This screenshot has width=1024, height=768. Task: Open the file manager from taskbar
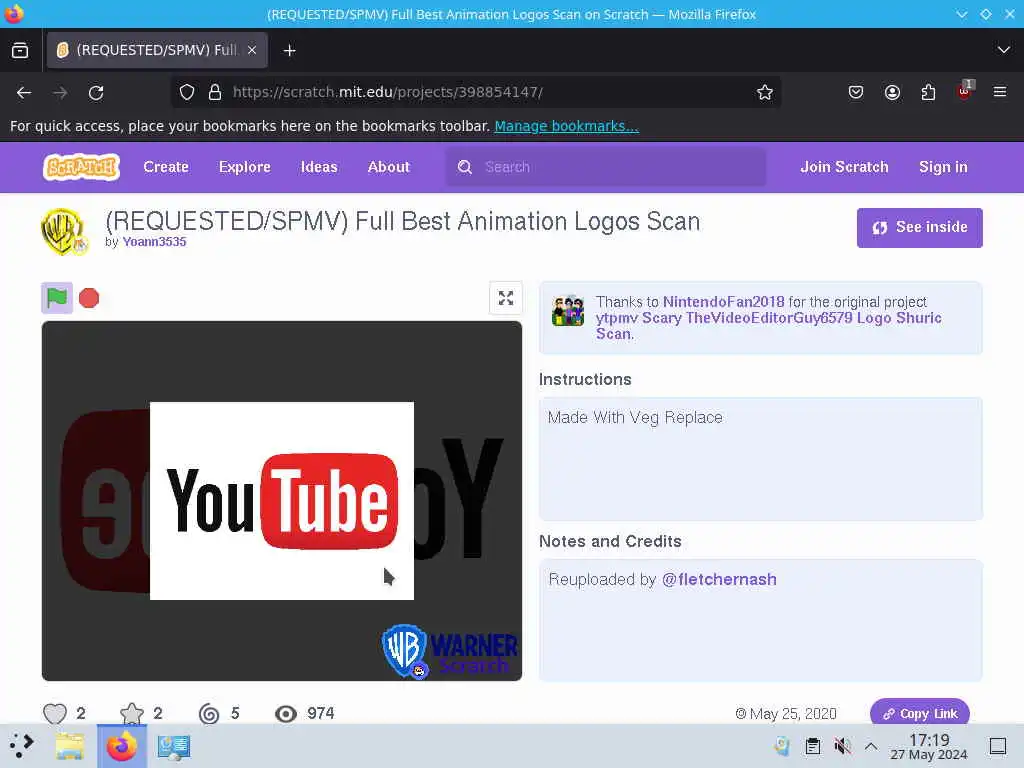click(69, 746)
